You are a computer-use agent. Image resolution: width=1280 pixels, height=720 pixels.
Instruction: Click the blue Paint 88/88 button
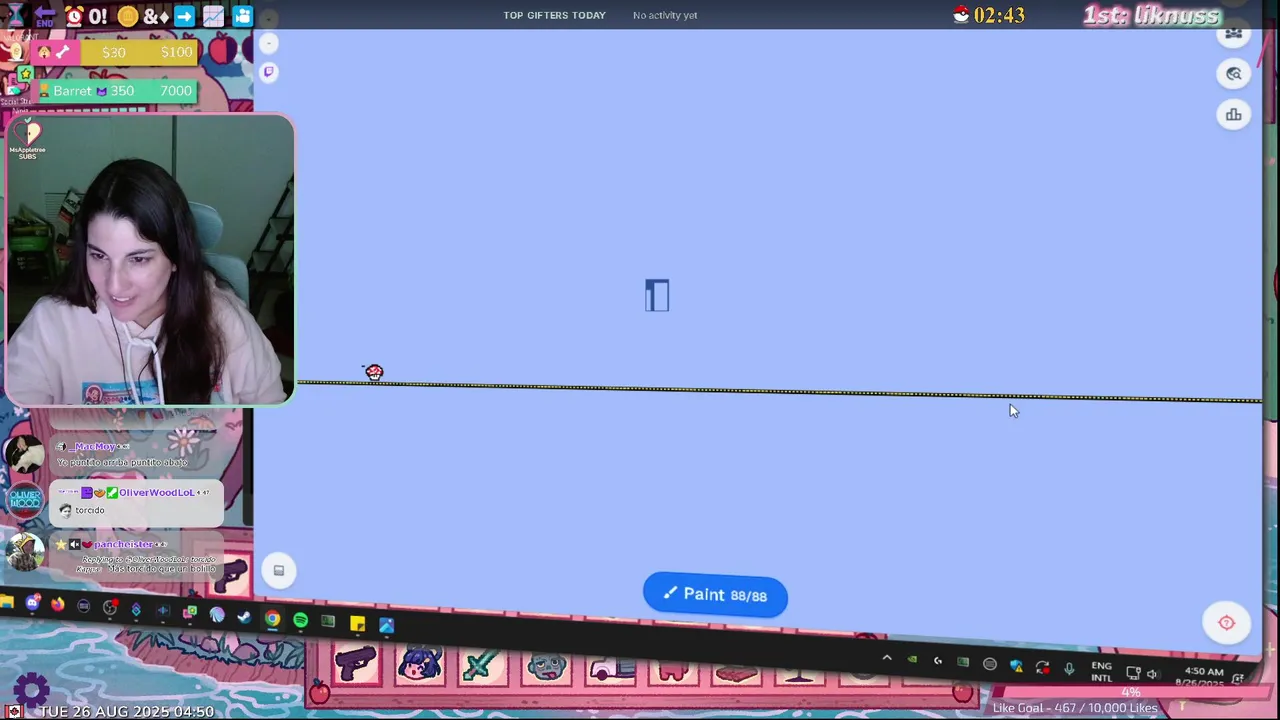pos(715,595)
